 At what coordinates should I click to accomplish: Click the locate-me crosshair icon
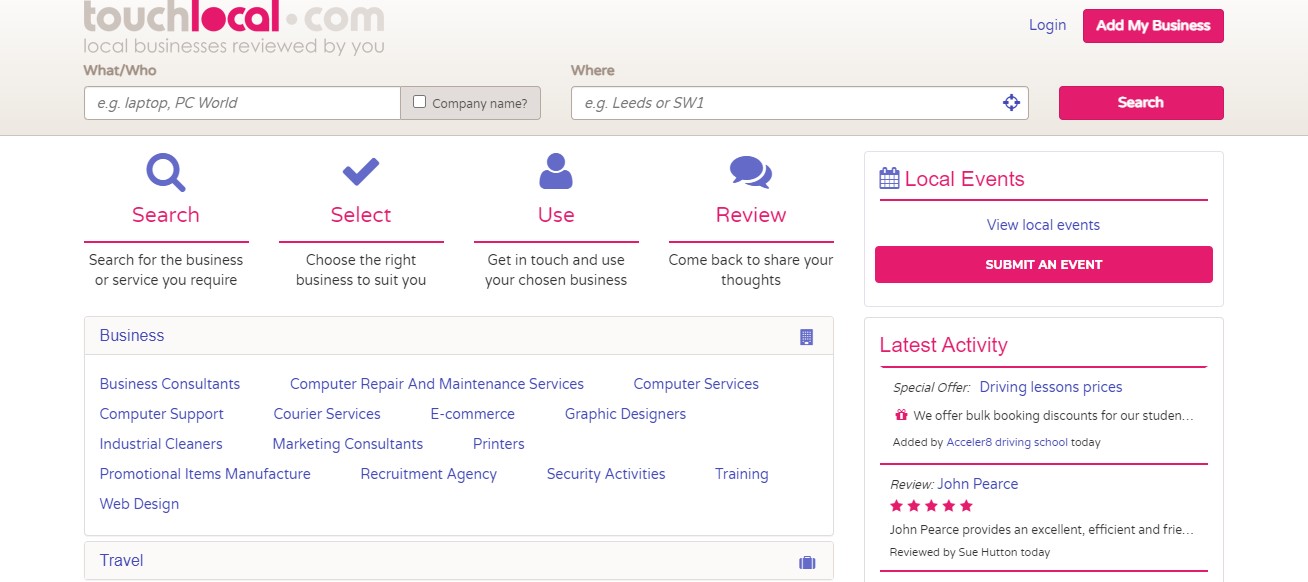point(1011,103)
